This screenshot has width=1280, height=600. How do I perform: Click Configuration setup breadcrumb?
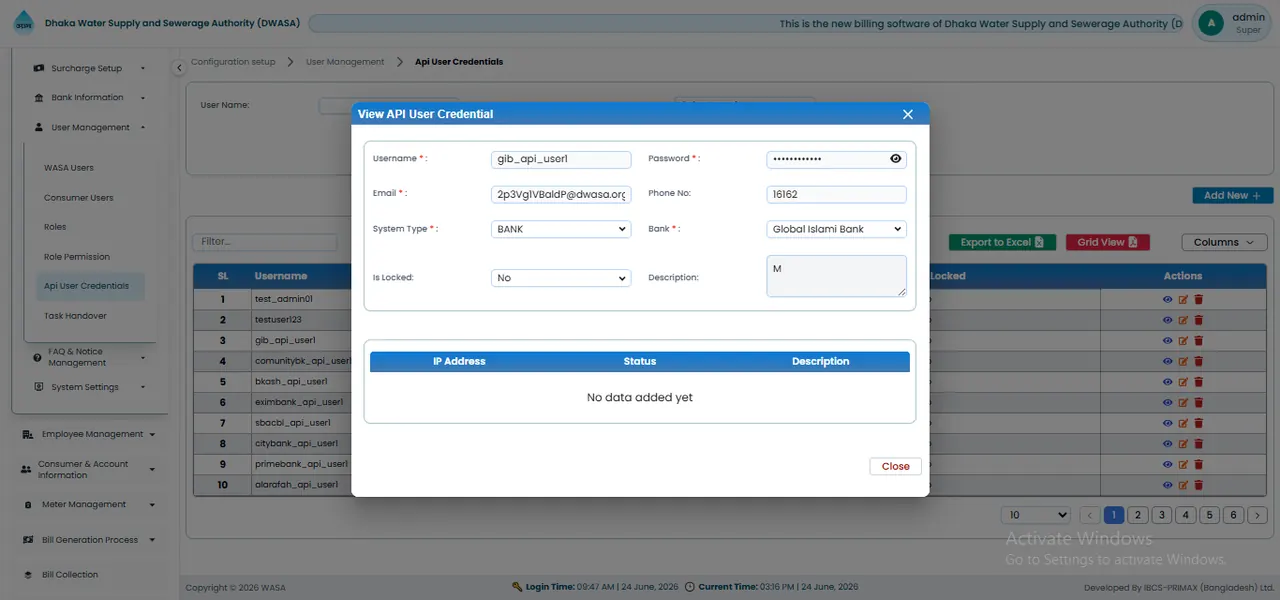point(233,62)
